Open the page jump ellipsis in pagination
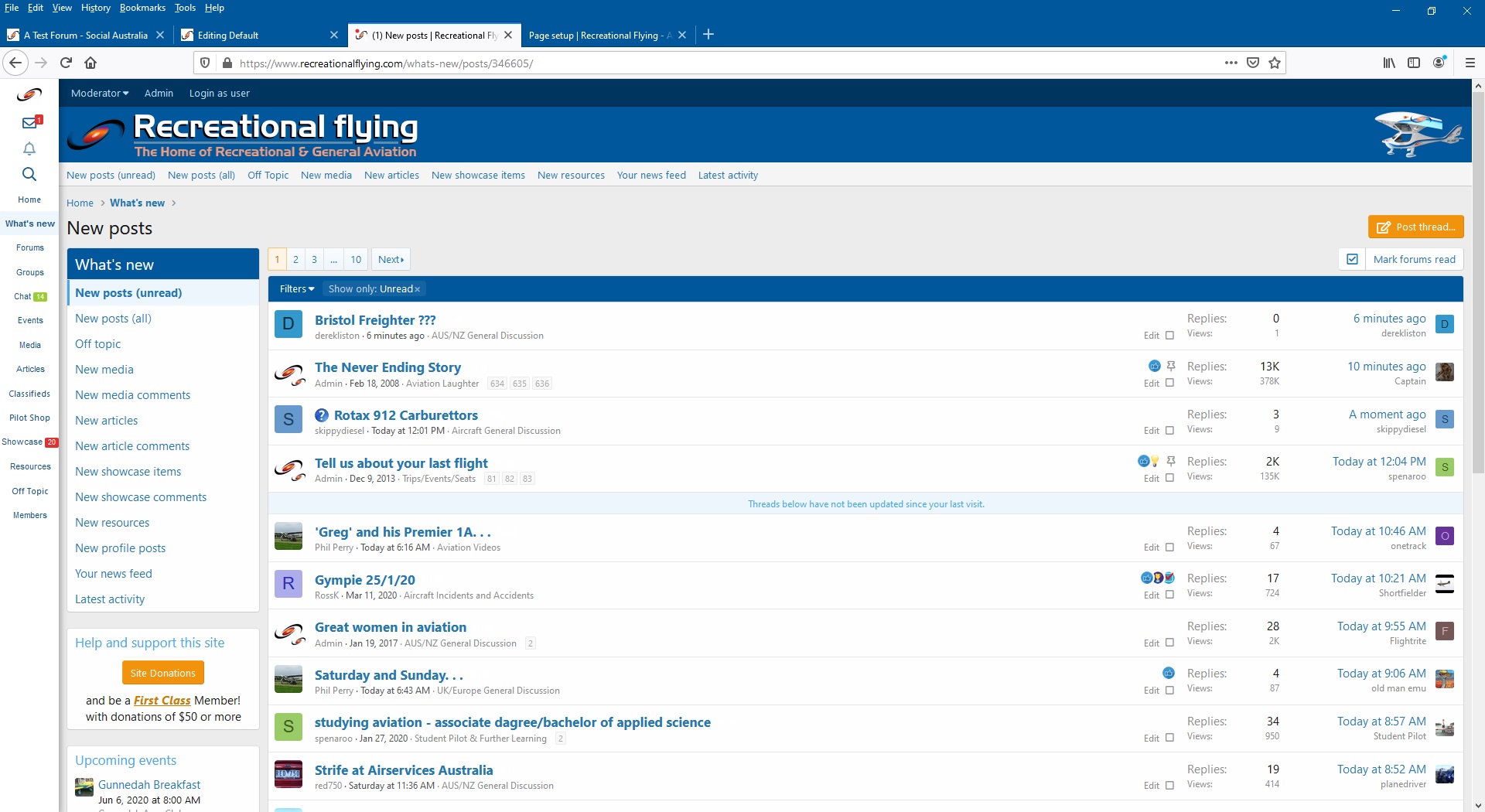Image resolution: width=1485 pixels, height=812 pixels. pos(333,260)
